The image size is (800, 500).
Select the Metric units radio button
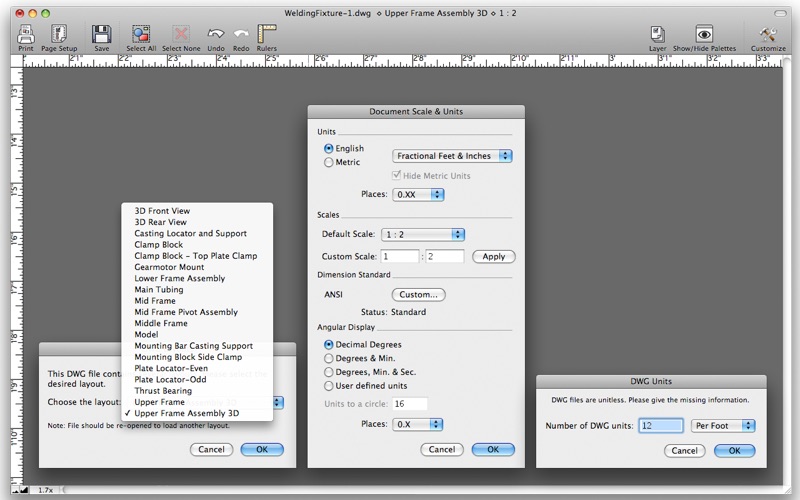[328, 162]
